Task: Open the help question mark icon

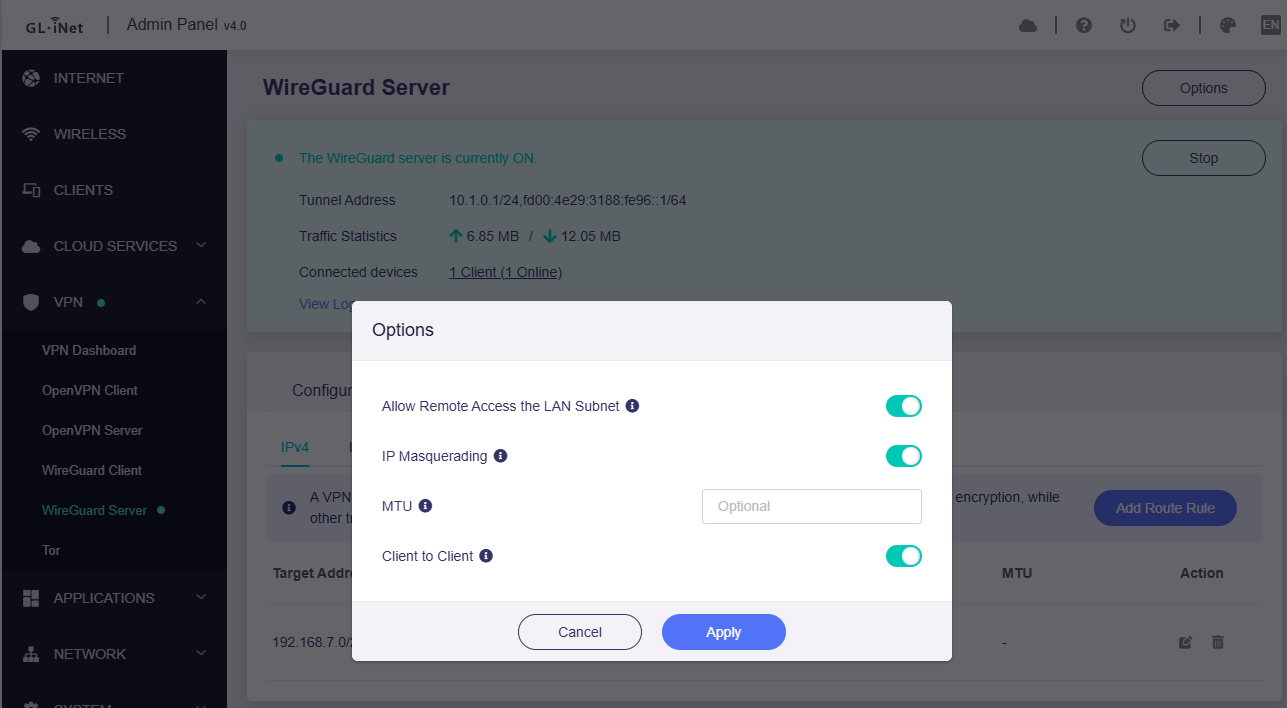Action: point(1084,25)
